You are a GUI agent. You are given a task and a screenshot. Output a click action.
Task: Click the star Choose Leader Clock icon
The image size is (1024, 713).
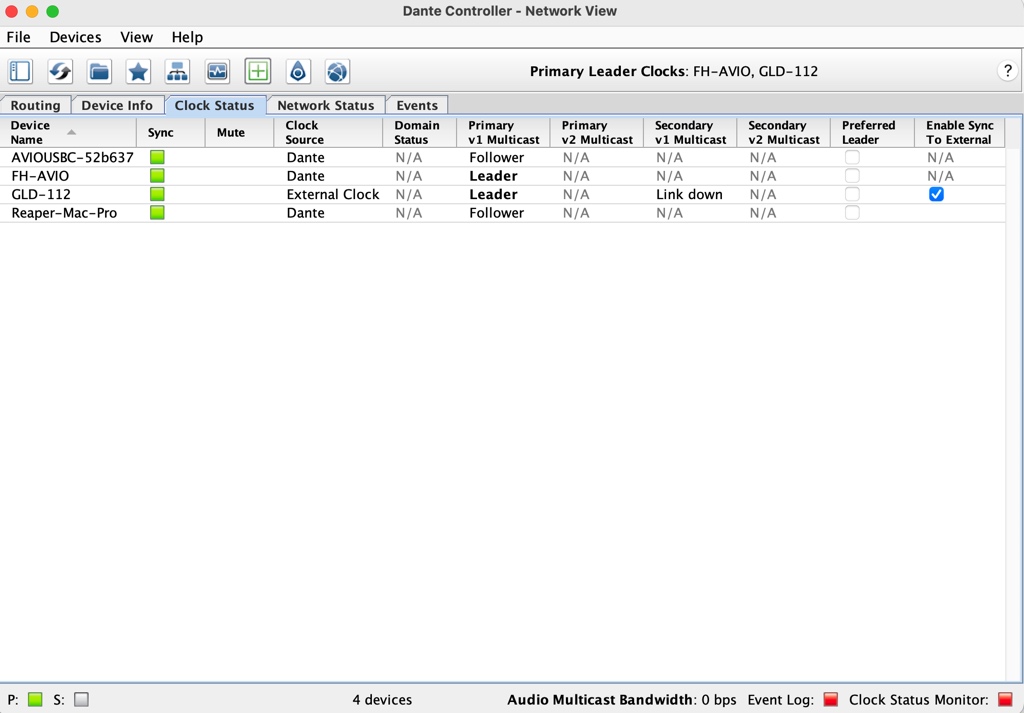(138, 71)
